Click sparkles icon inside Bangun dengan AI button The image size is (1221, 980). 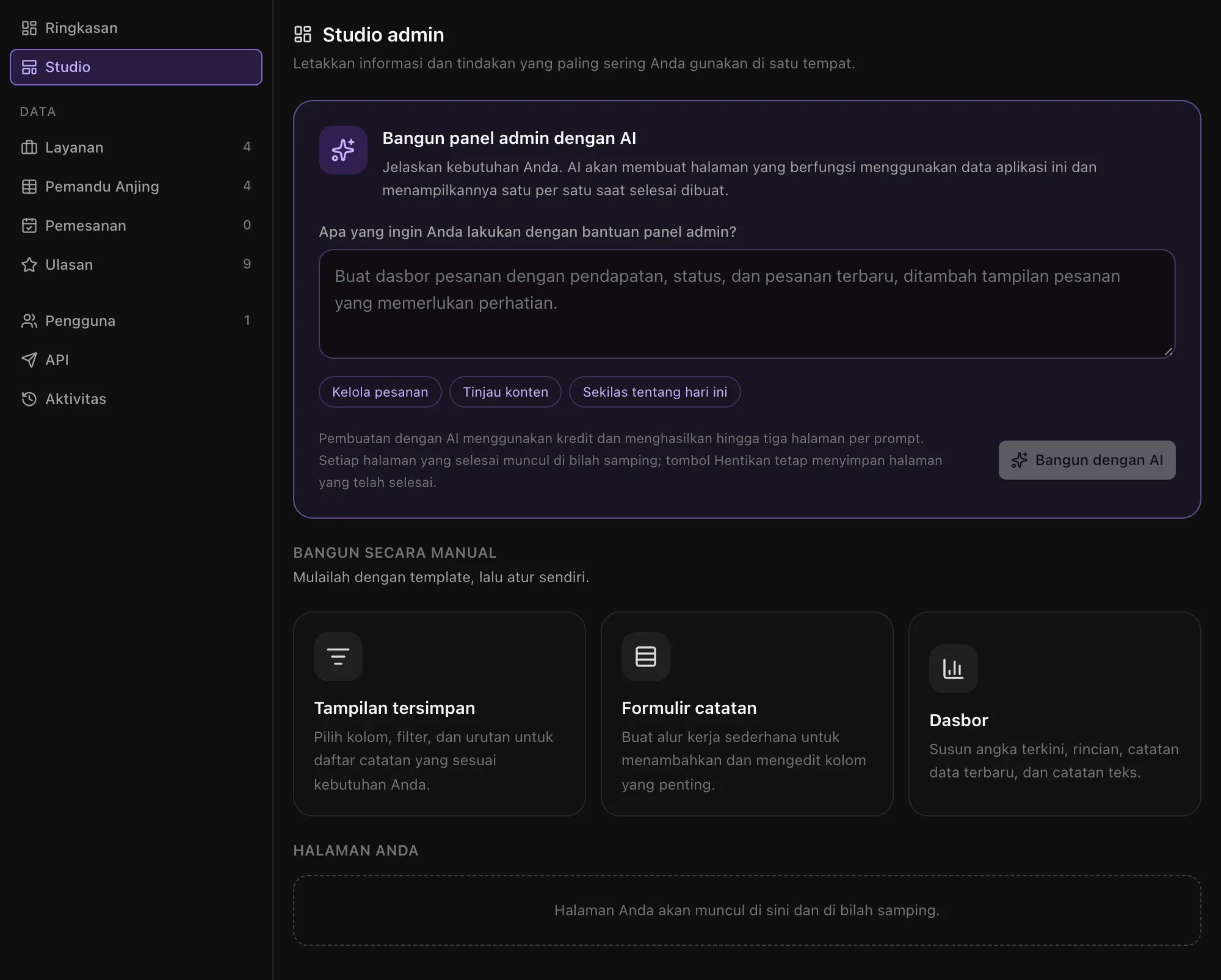click(x=1020, y=460)
